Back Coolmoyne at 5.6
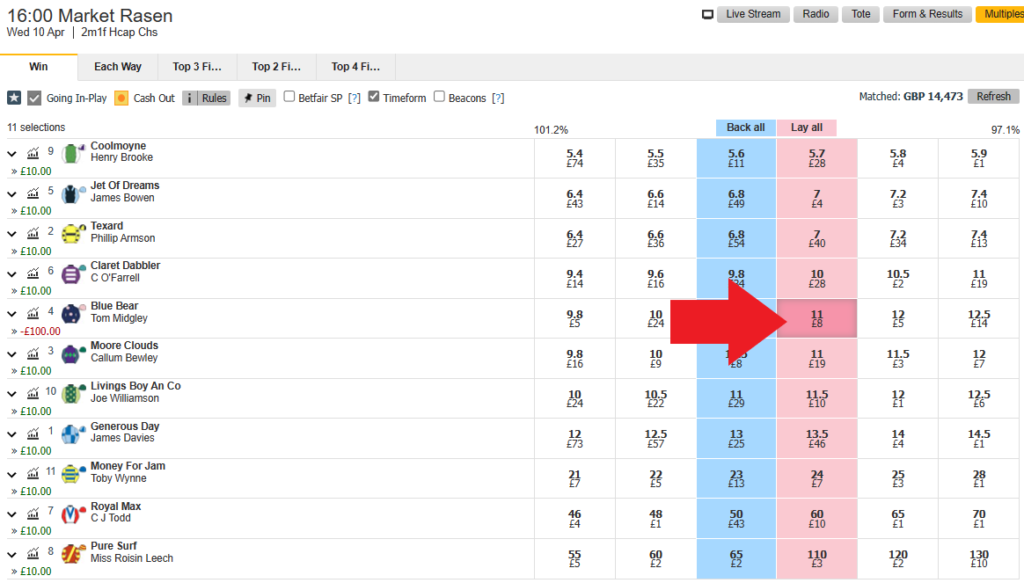Viewport: 1024px width, 583px height. click(x=736, y=158)
